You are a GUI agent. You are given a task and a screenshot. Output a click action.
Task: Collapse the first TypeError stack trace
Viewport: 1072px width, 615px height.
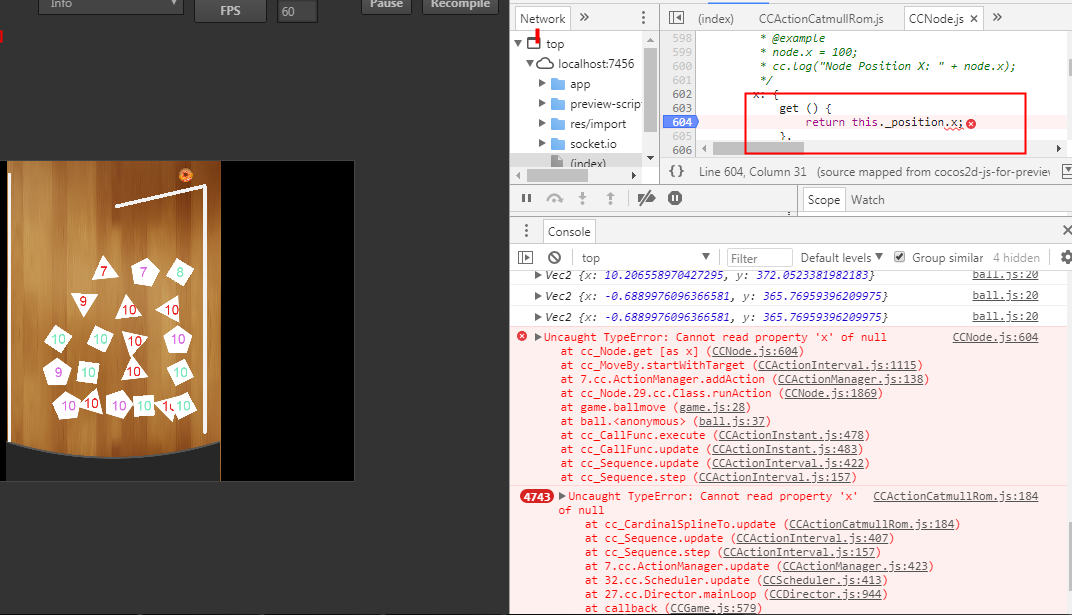538,337
